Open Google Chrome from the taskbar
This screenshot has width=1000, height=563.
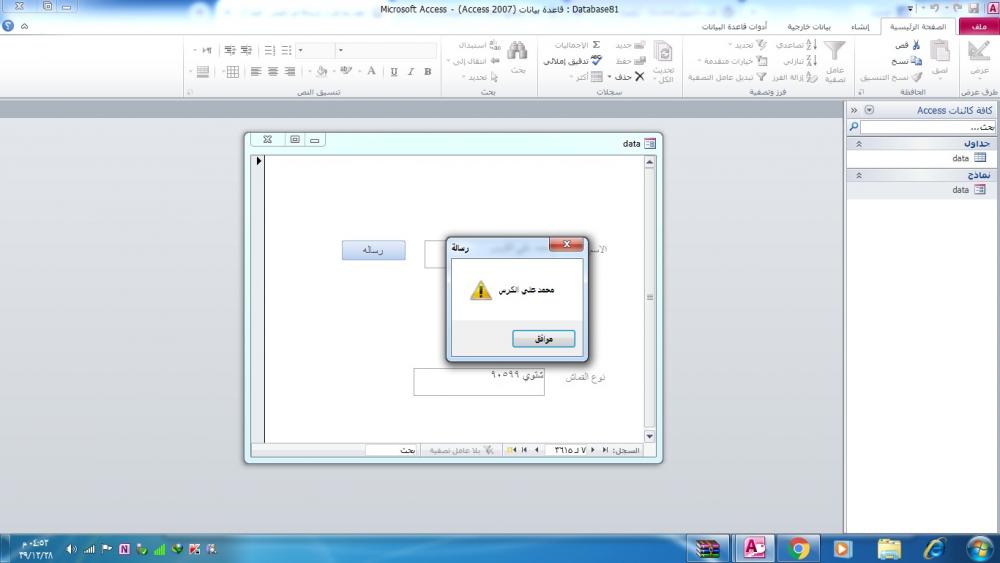[x=798, y=548]
